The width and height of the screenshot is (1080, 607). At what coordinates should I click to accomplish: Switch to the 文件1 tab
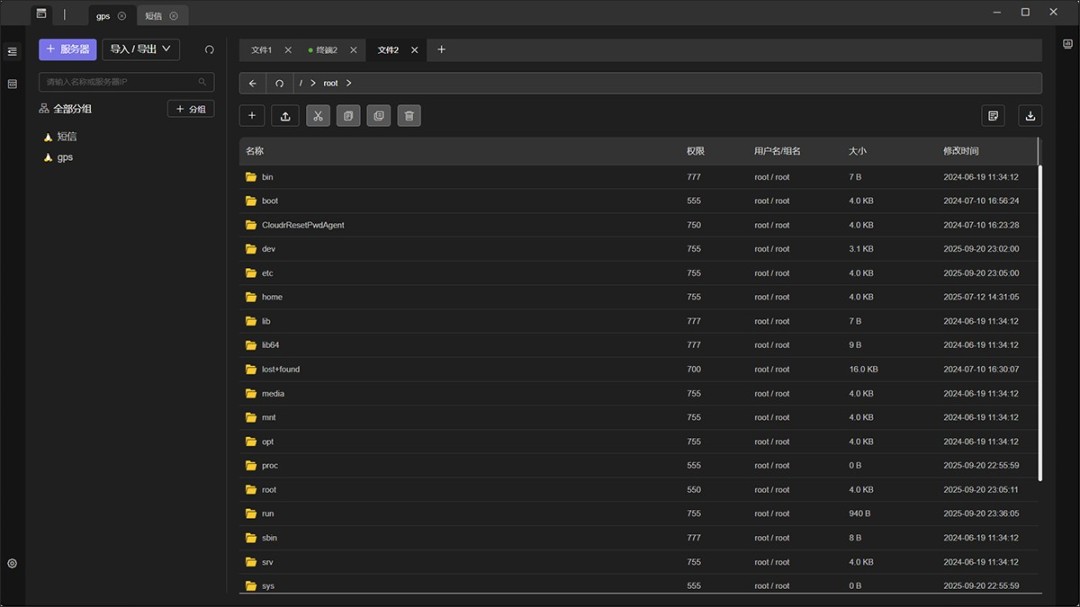coord(261,50)
